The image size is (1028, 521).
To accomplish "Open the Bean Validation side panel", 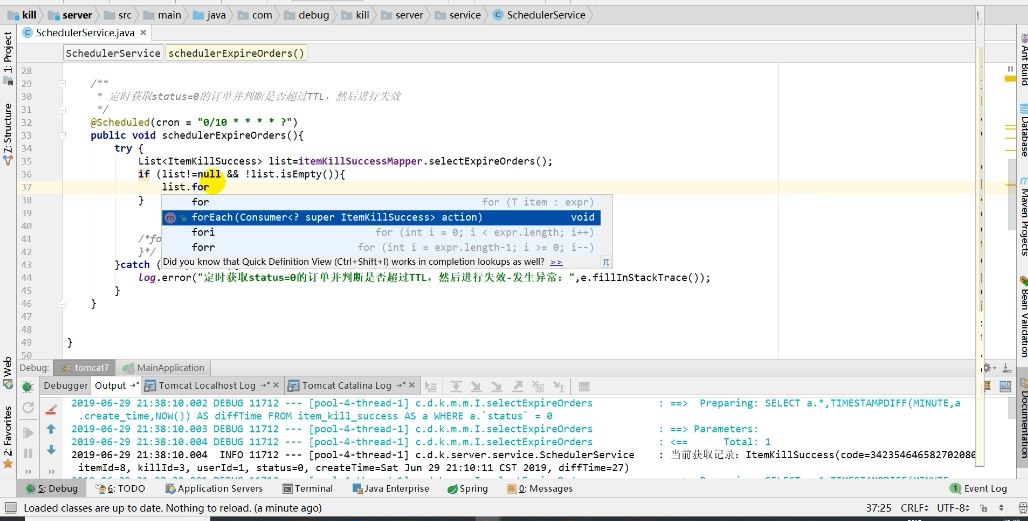I will (1023, 316).
